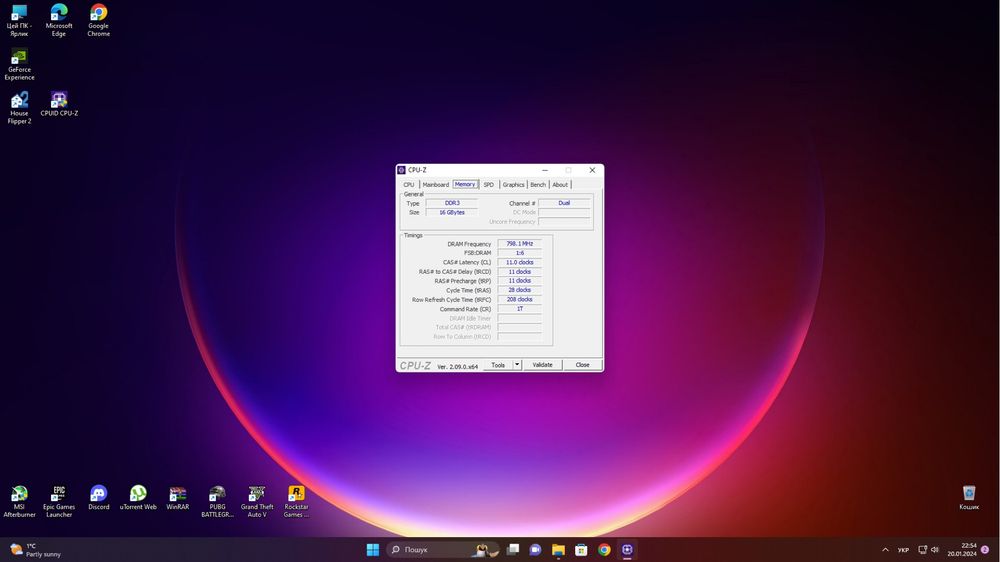Viewport: 1000px width, 562px height.
Task: Switch to the Mainboard tab
Action: (435, 185)
